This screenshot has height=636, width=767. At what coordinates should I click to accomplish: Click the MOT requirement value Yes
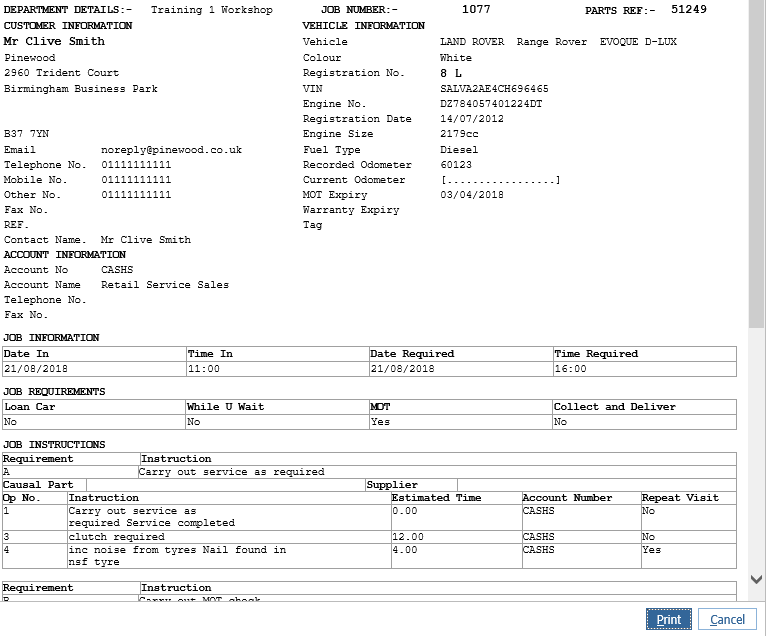coord(380,422)
